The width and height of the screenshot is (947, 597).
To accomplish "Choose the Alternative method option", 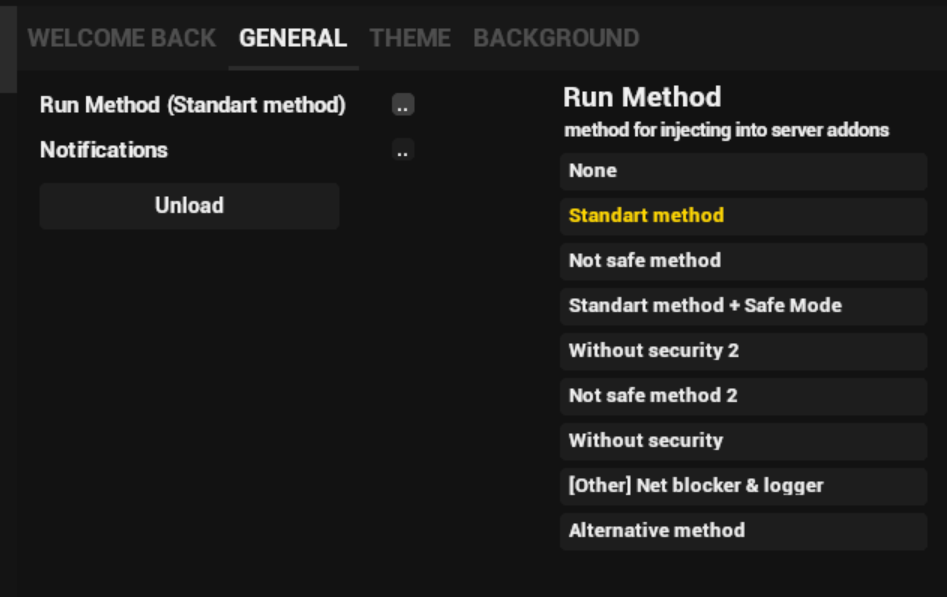I will (743, 531).
